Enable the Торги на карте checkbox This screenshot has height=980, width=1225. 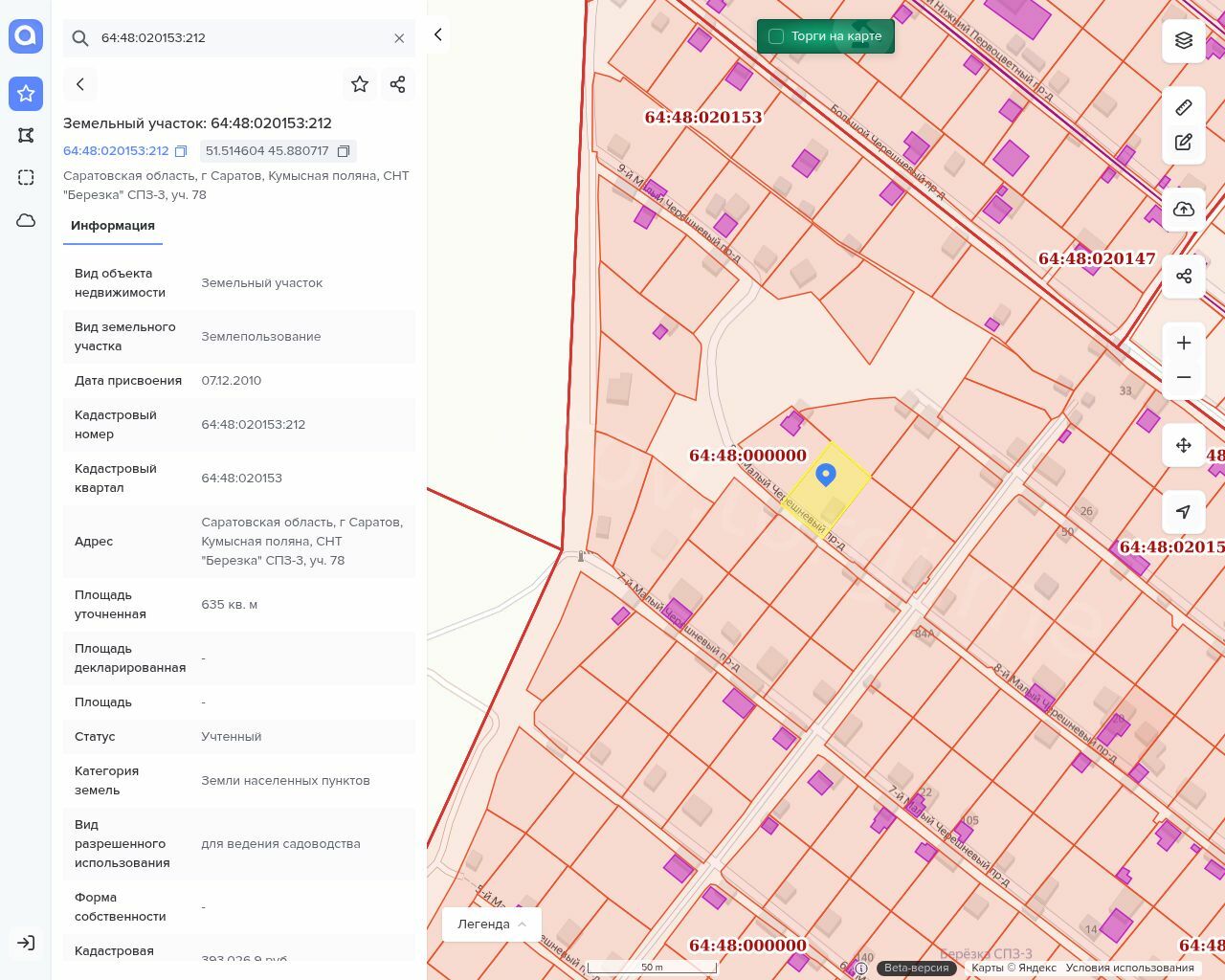click(x=776, y=36)
